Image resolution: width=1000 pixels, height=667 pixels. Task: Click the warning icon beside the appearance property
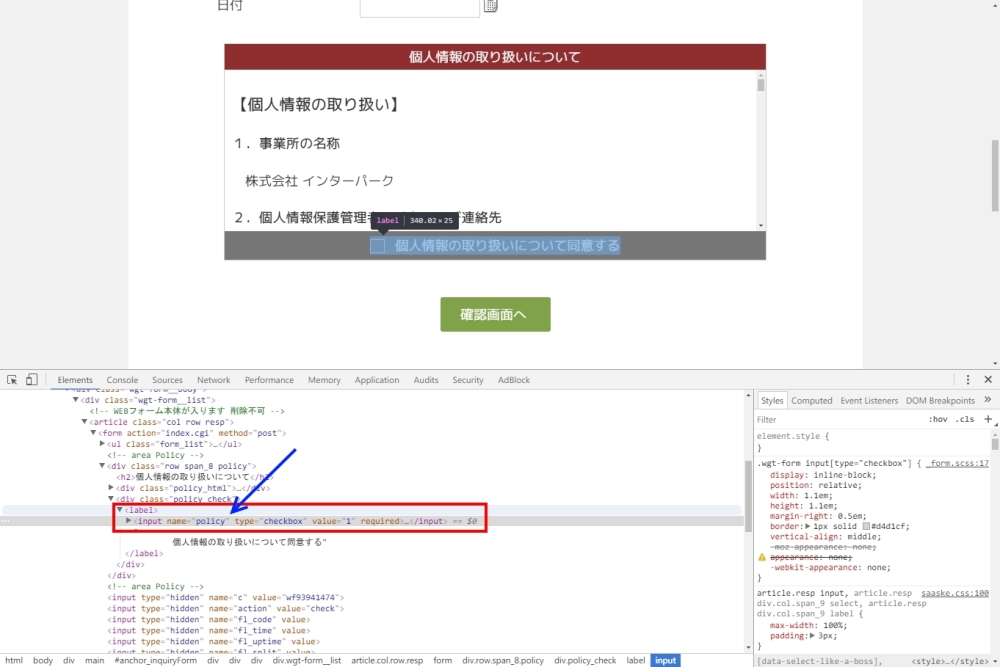[x=762, y=556]
